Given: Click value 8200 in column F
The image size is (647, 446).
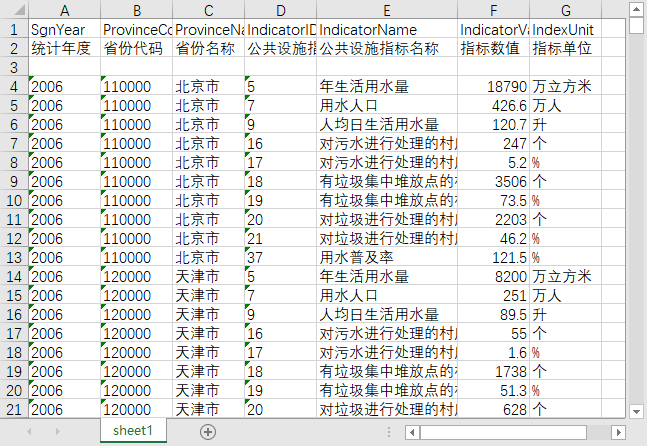Looking at the screenshot, I should (494, 276).
